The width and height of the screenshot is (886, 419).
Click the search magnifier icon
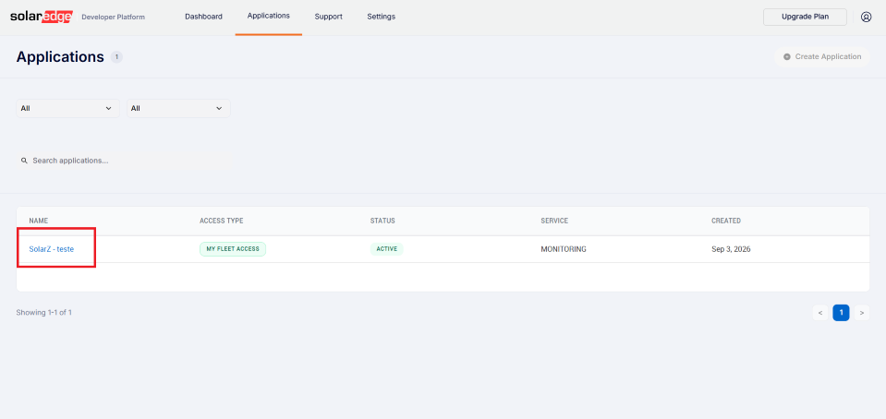point(24,161)
